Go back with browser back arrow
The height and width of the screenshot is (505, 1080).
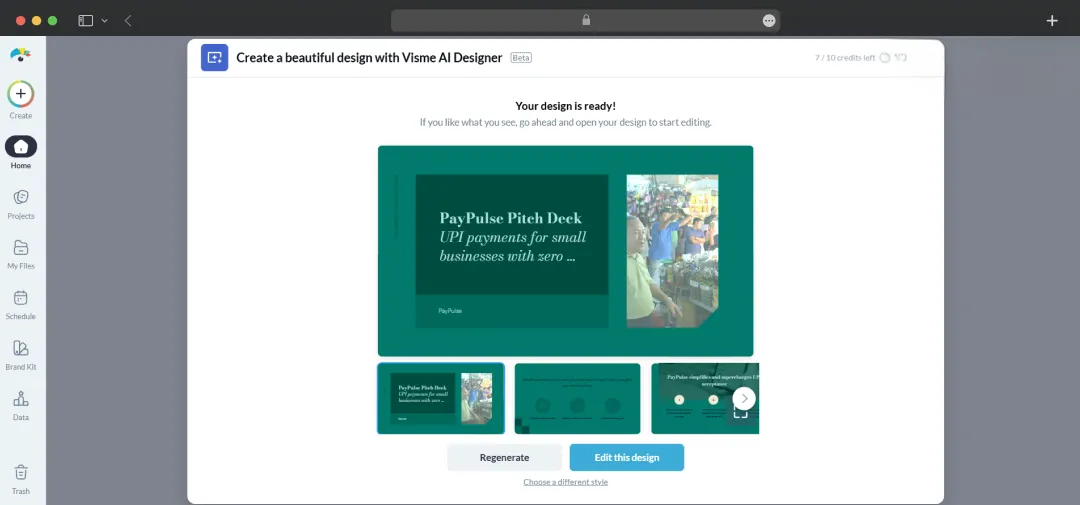click(128, 21)
